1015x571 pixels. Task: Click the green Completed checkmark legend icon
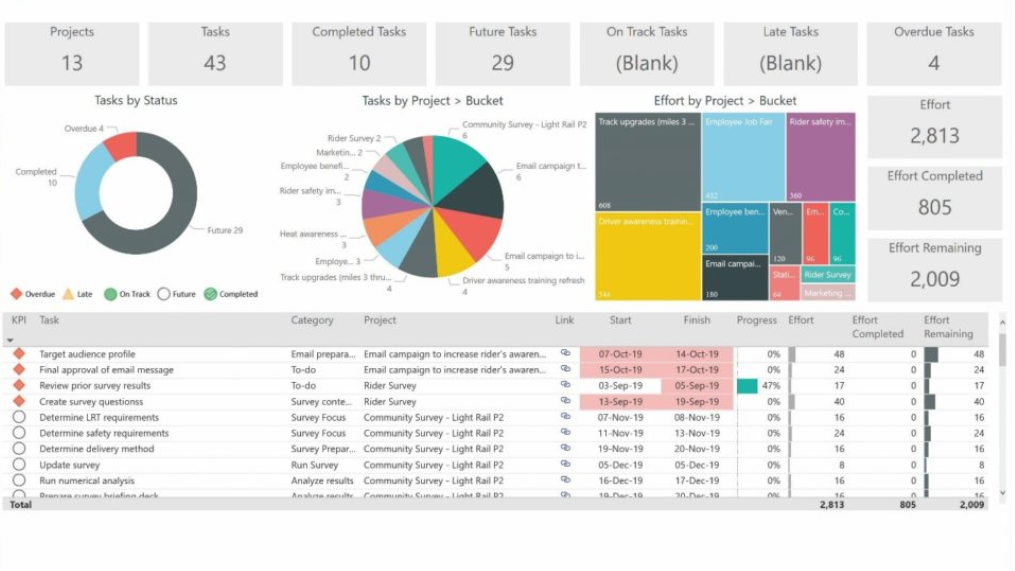point(210,294)
